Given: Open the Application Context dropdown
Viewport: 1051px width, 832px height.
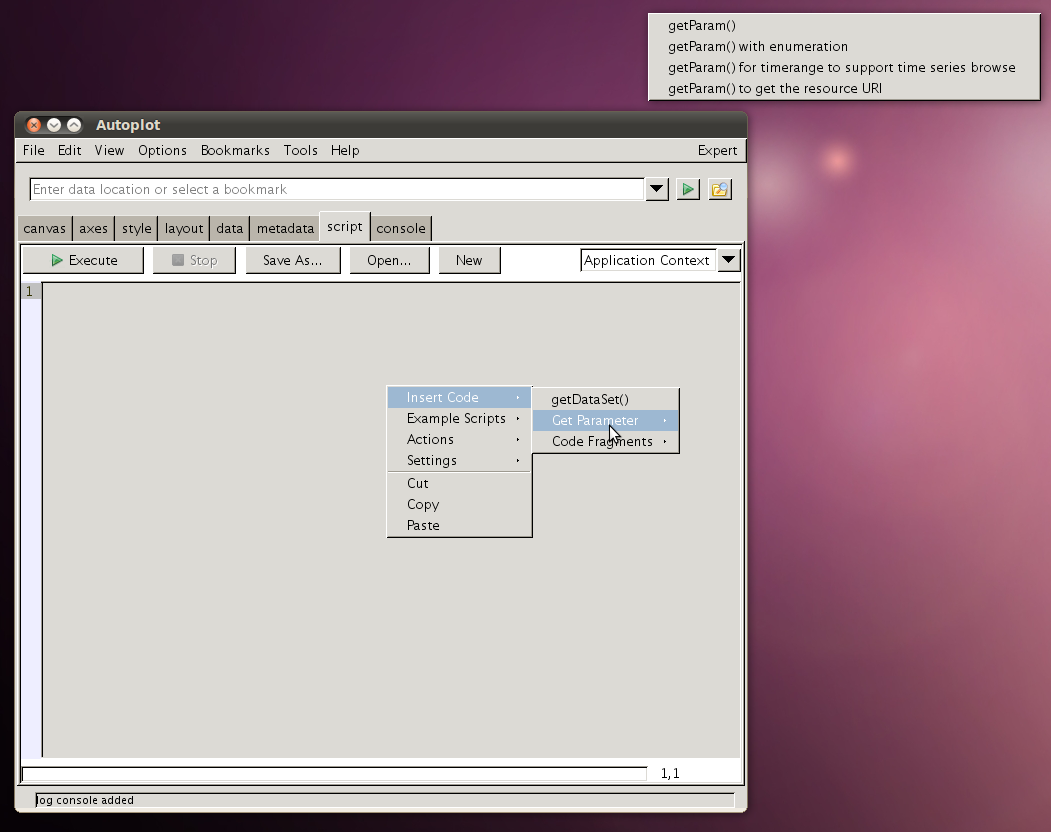Looking at the screenshot, I should point(729,259).
